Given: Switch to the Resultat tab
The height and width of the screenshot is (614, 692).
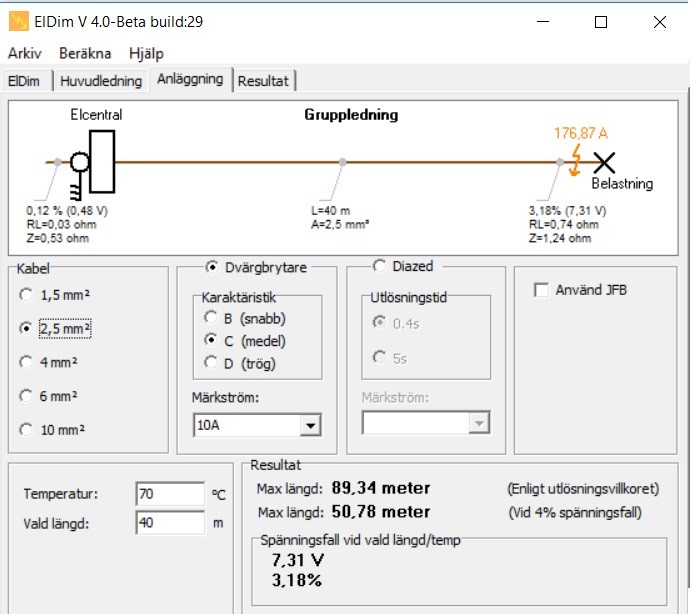Looking at the screenshot, I should click(264, 81).
